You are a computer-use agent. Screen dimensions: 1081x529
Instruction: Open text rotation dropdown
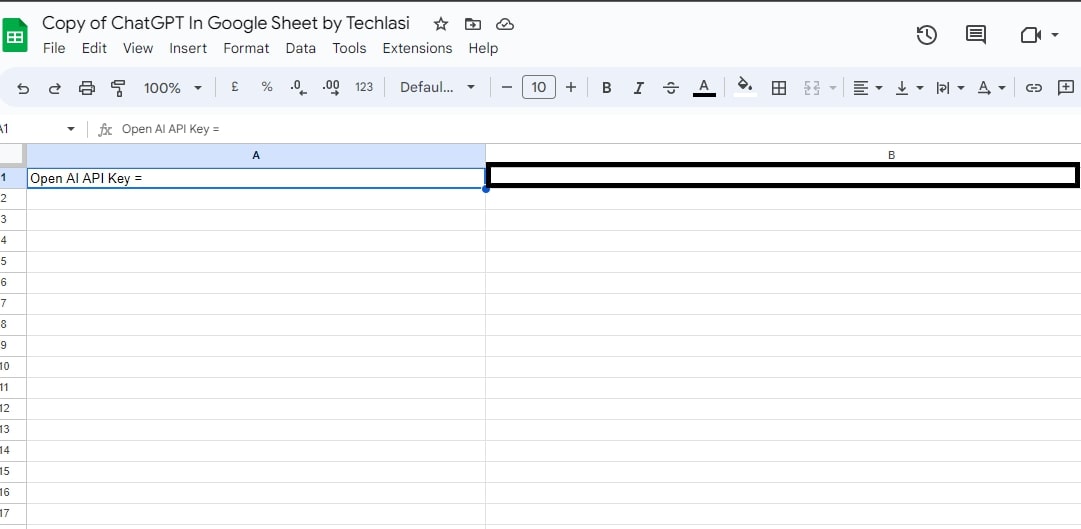(991, 88)
